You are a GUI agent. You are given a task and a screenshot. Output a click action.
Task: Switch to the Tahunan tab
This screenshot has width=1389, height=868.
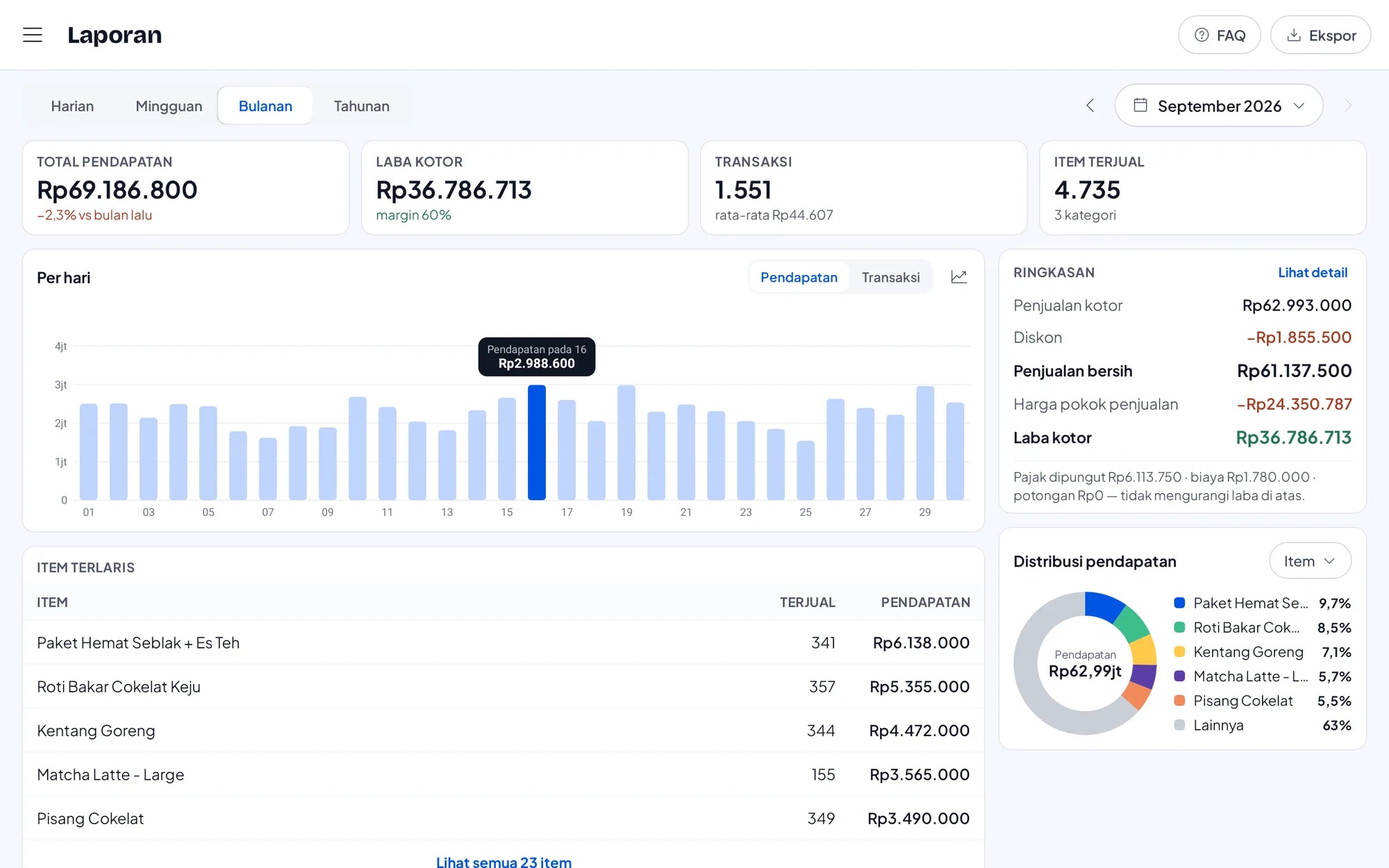361,106
